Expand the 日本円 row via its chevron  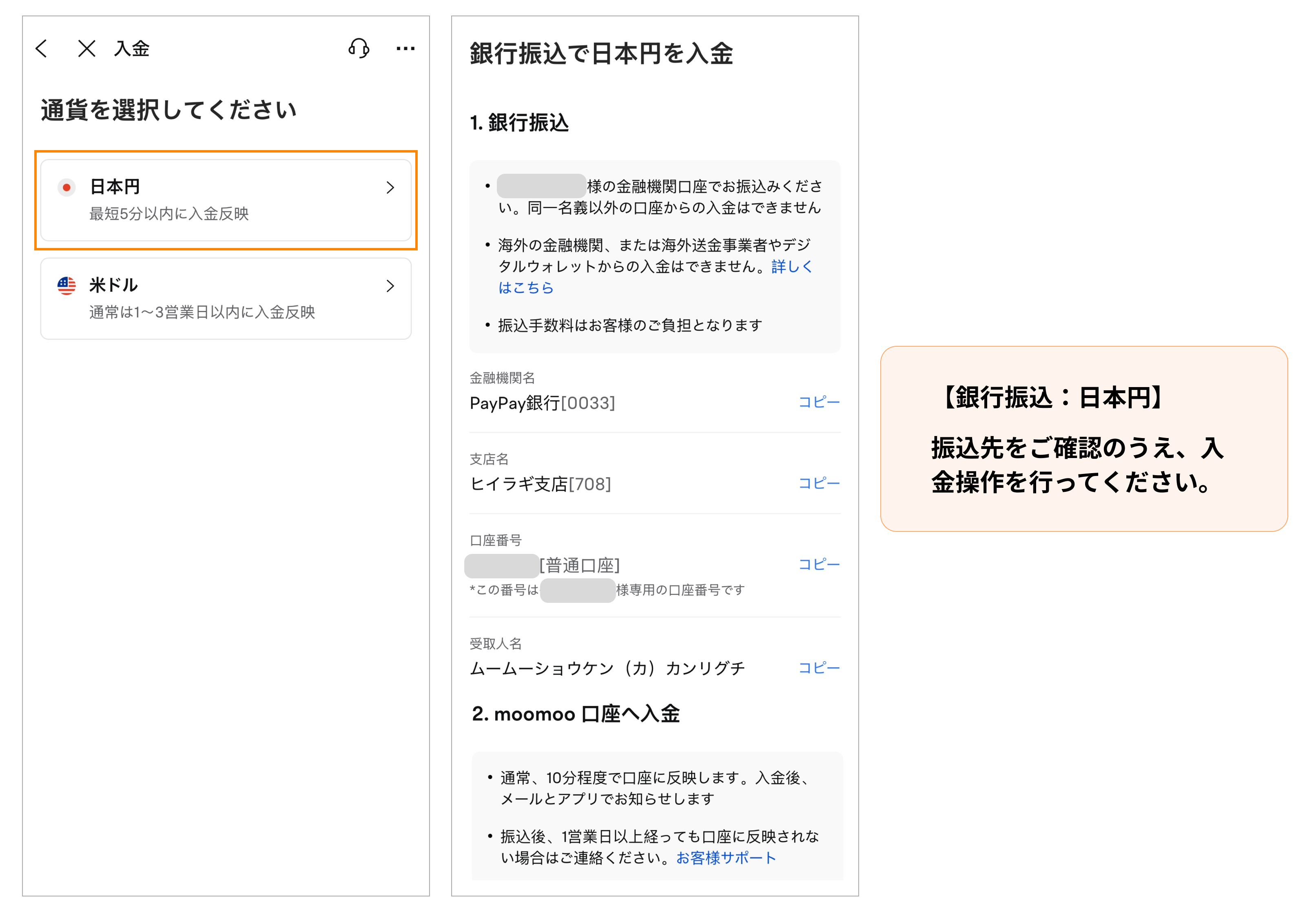[391, 187]
